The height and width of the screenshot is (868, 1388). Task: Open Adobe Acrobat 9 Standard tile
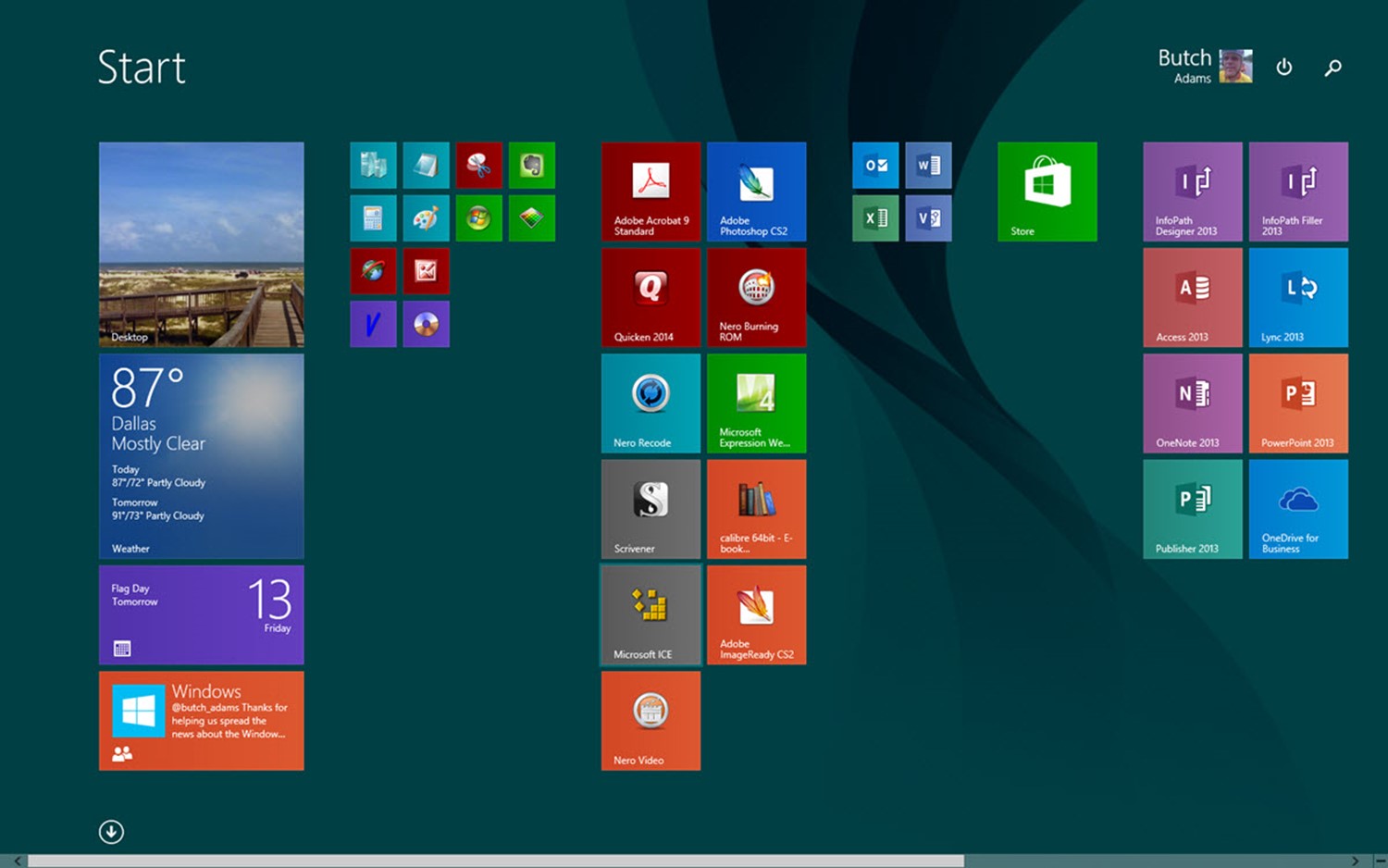(651, 192)
